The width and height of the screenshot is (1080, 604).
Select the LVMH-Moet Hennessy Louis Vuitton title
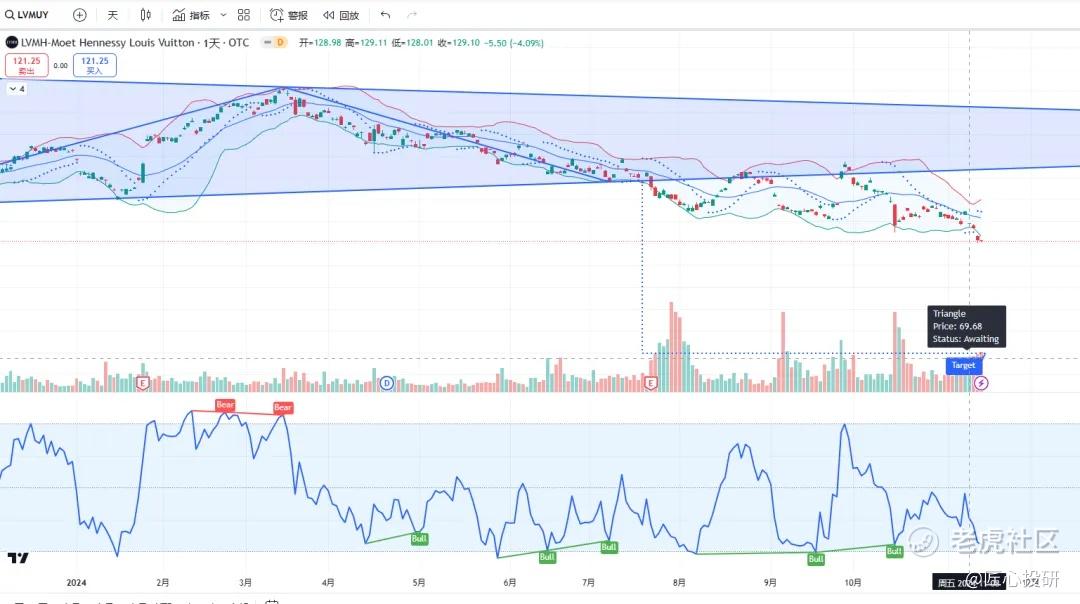click(x=108, y=43)
